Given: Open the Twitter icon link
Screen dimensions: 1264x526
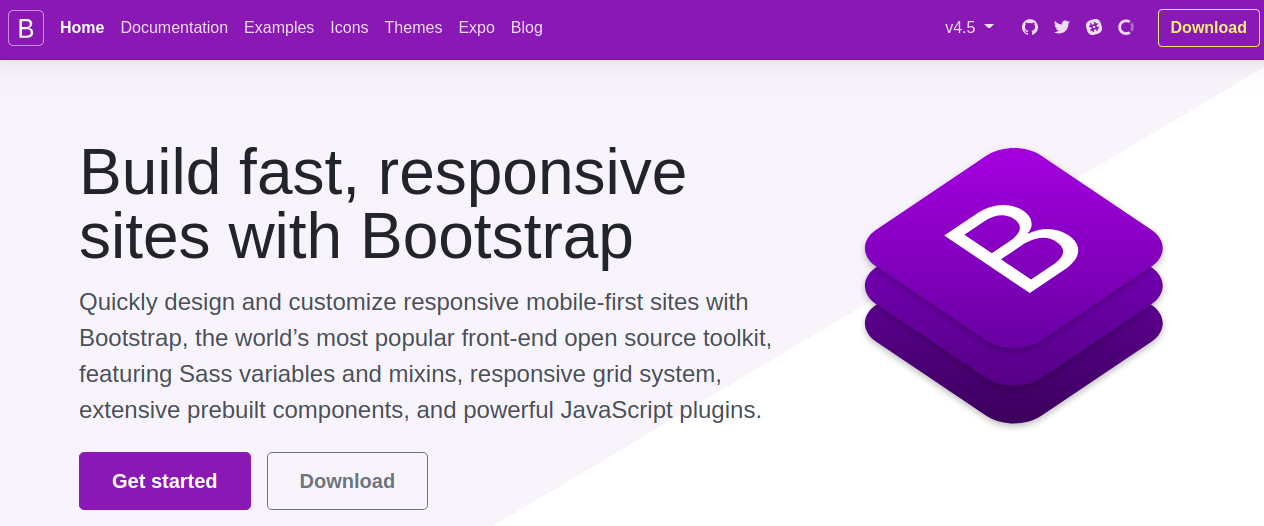Looking at the screenshot, I should [1062, 27].
